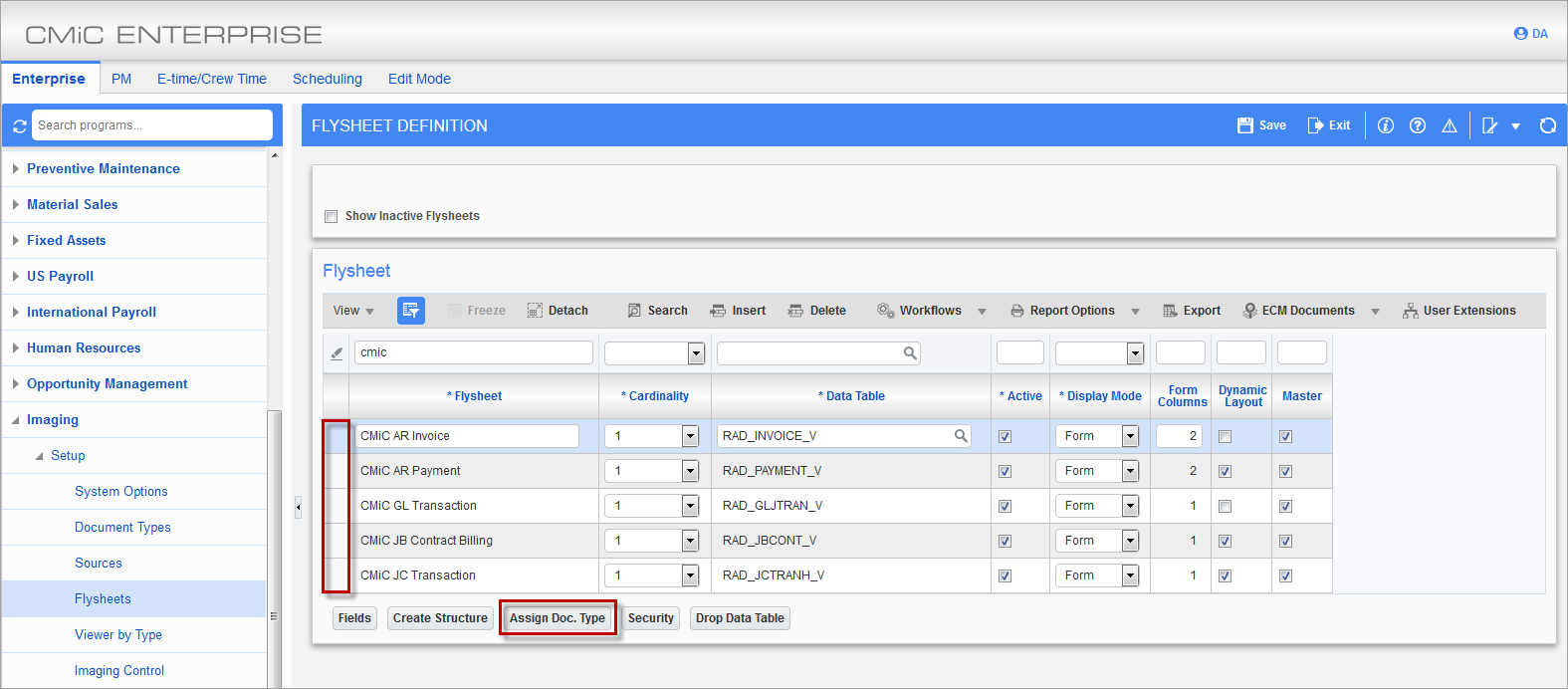Open dropdown arrow beside ECM Documents
The image size is (1568, 689).
(x=1375, y=312)
